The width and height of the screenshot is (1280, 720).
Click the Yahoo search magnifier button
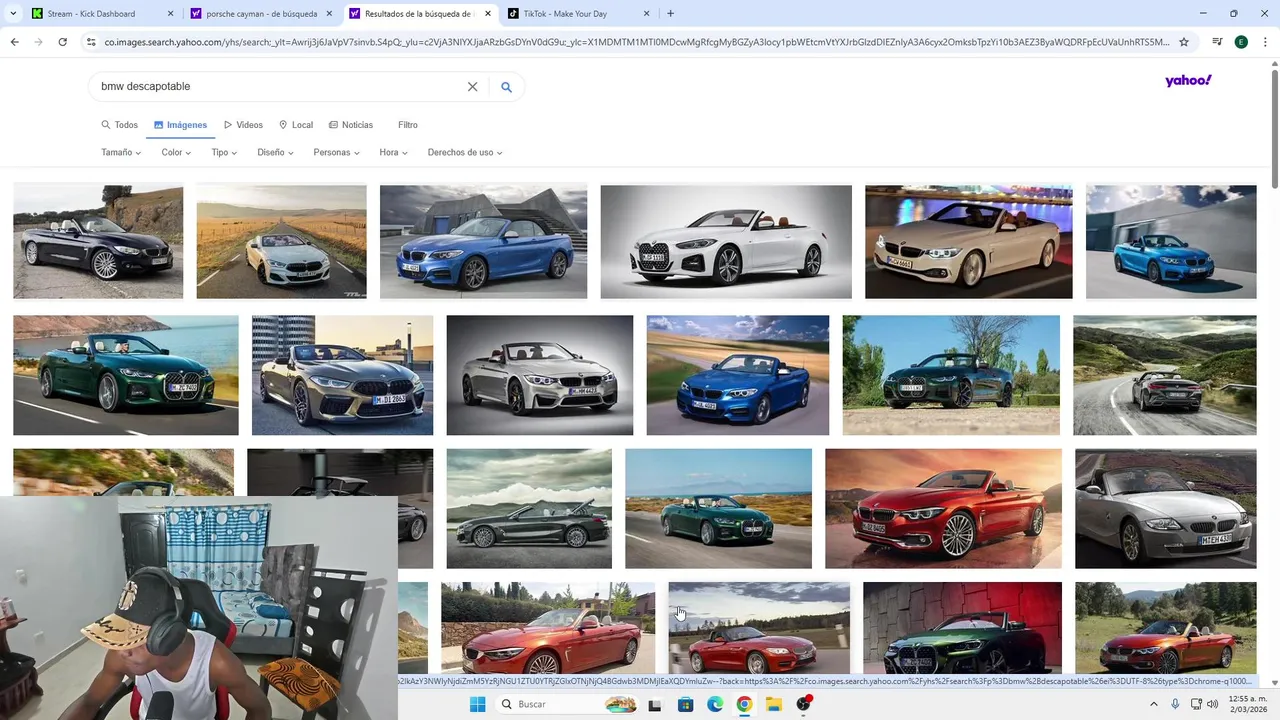pos(506,87)
